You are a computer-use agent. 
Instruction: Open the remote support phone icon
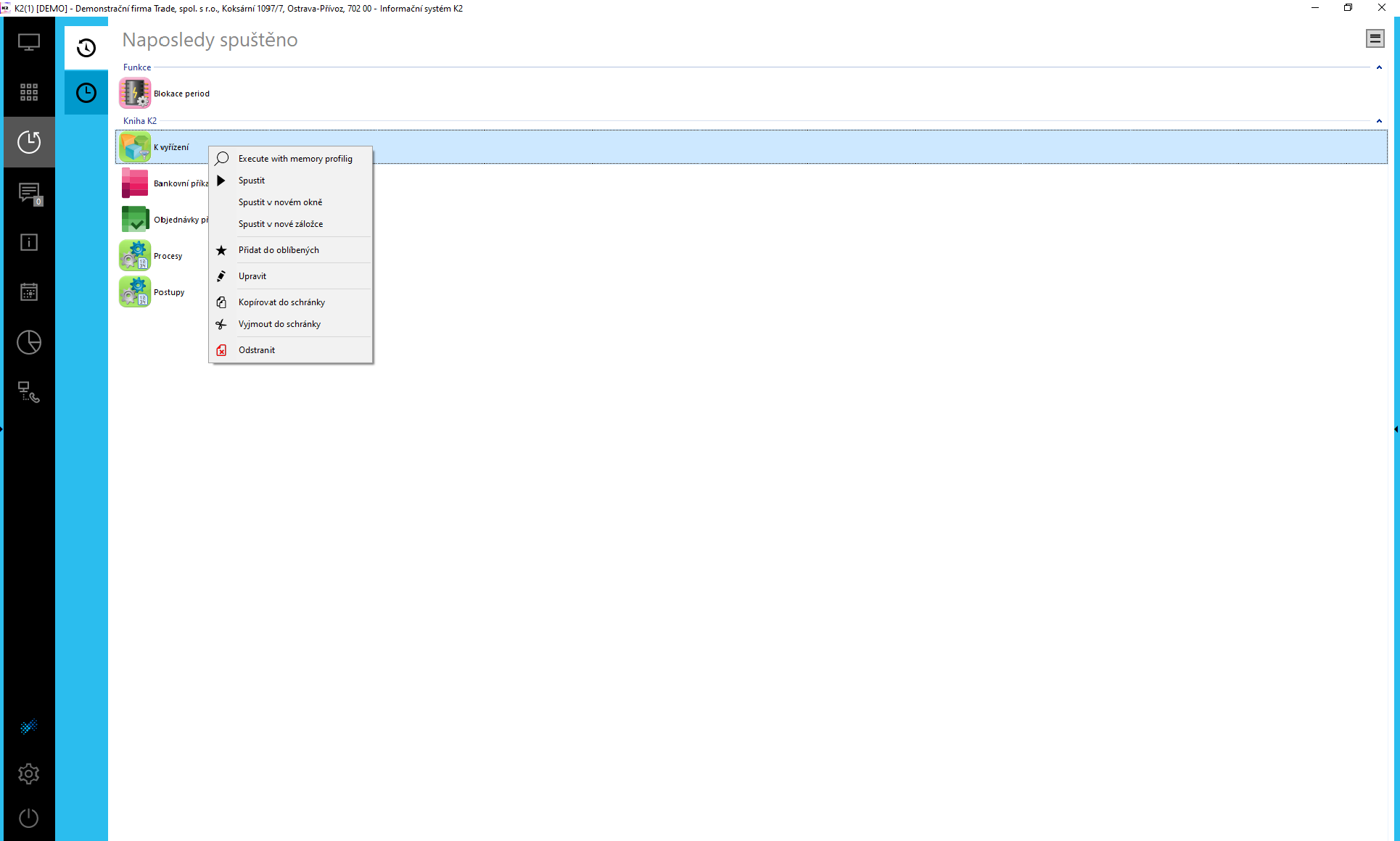(x=29, y=392)
